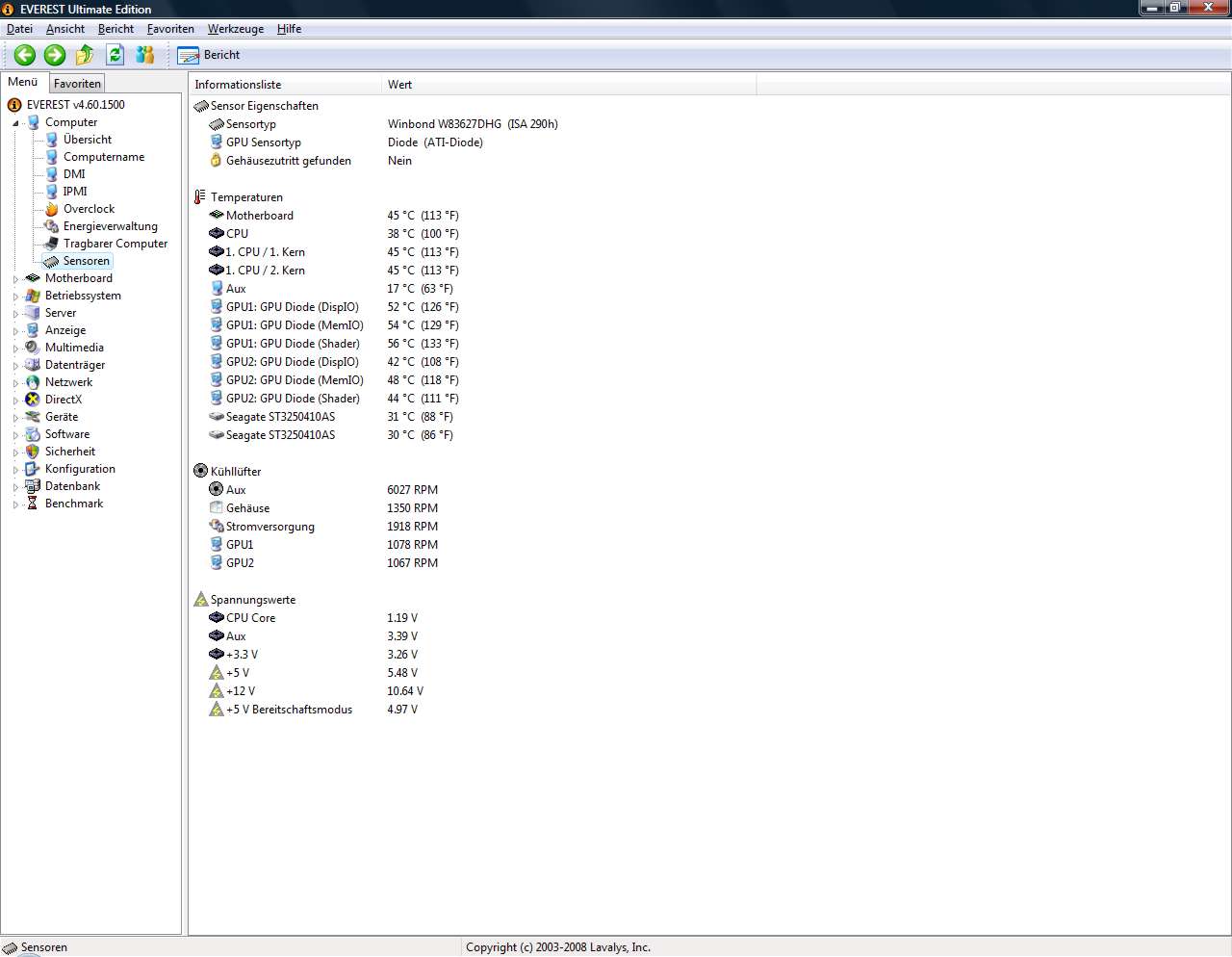1232x957 pixels.
Task: Click the Datenbank tree icon
Action: (x=33, y=486)
